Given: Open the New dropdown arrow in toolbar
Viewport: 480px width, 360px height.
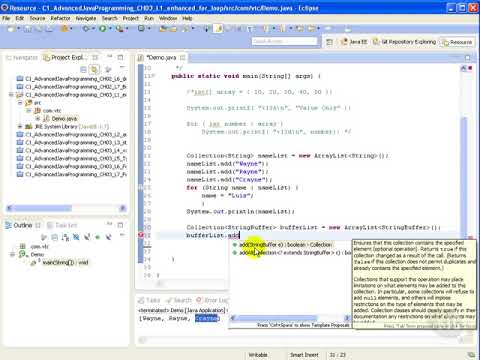Looking at the screenshot, I should point(18,29).
